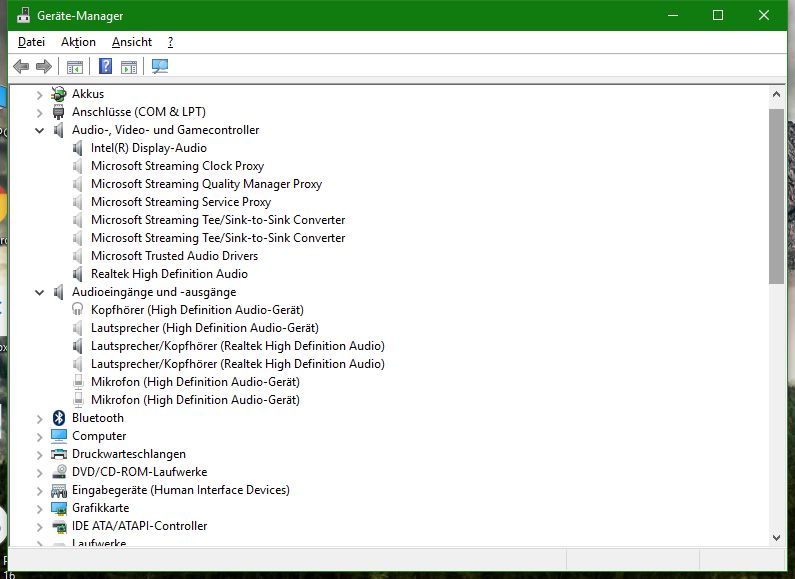Open the Datei menu
The height and width of the screenshot is (579, 795).
tap(31, 42)
